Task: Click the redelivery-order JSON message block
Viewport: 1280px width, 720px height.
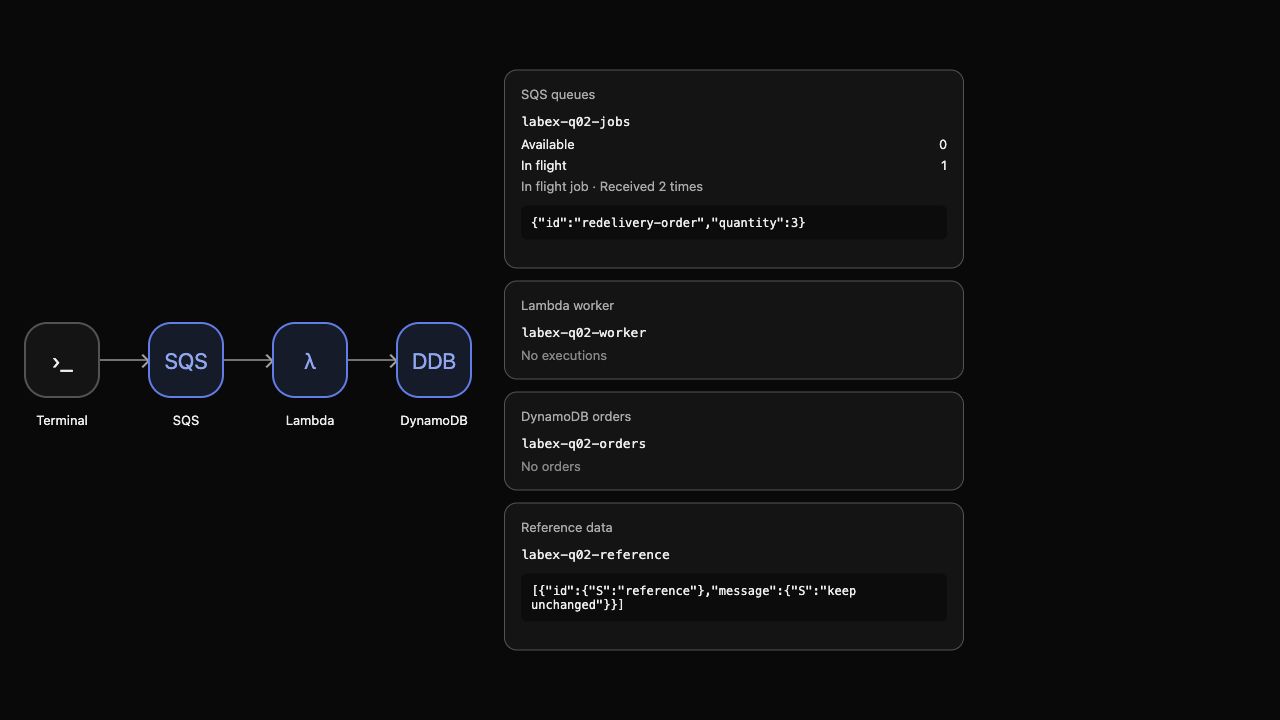Action: click(734, 223)
